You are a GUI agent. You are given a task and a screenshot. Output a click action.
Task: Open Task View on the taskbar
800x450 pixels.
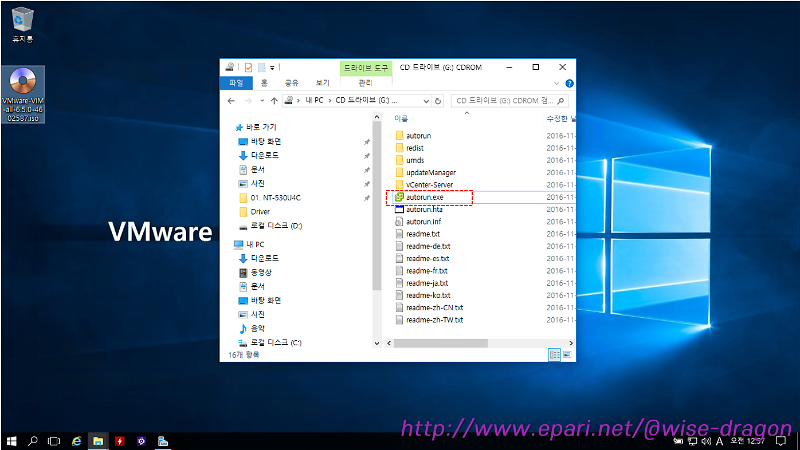pos(54,441)
